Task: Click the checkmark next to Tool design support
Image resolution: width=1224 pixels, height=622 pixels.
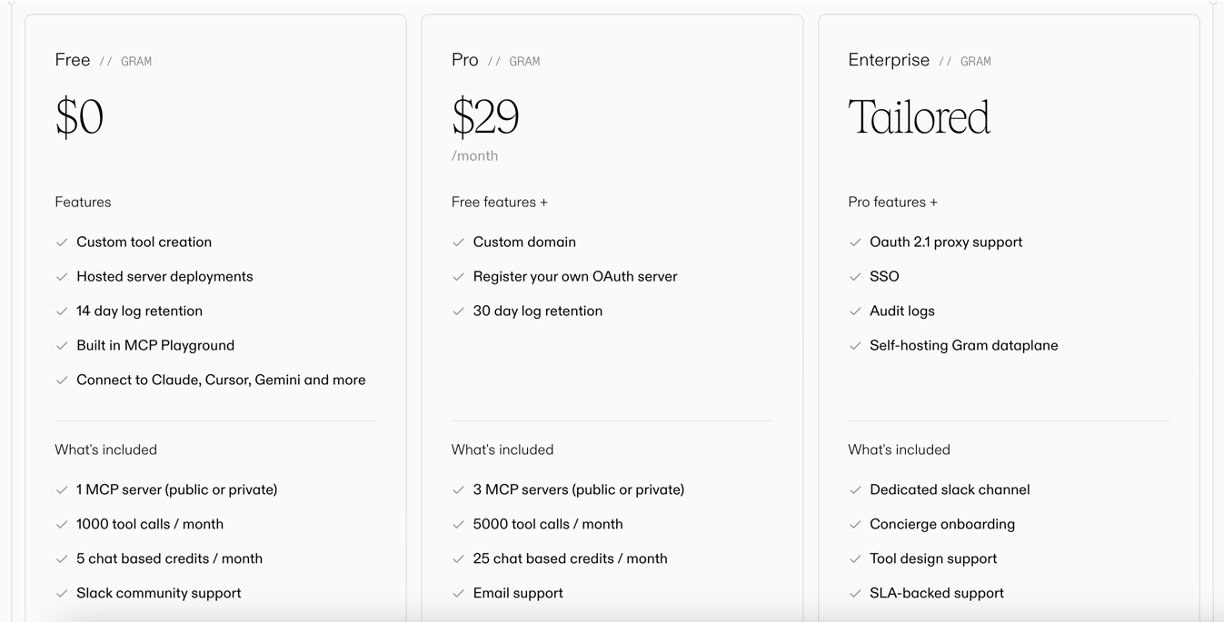Action: coord(855,559)
